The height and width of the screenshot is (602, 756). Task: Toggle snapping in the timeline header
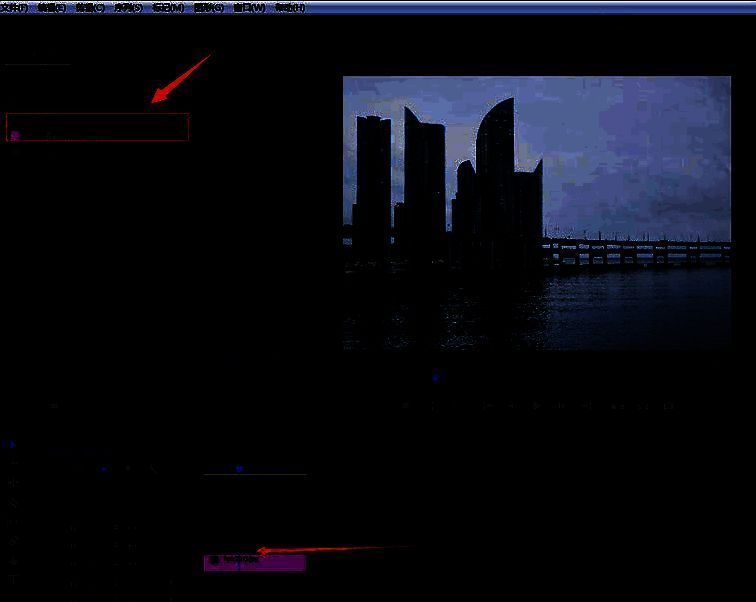pos(103,468)
